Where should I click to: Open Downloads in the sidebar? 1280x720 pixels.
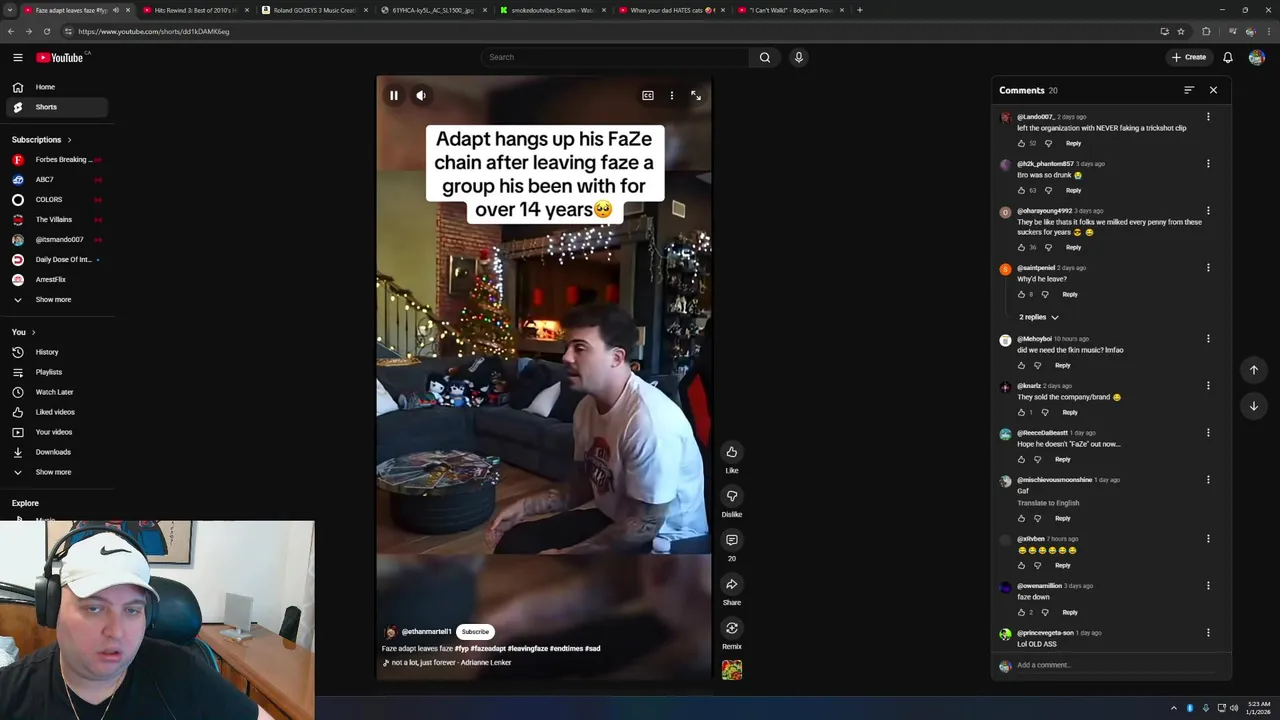pyautogui.click(x=55, y=452)
